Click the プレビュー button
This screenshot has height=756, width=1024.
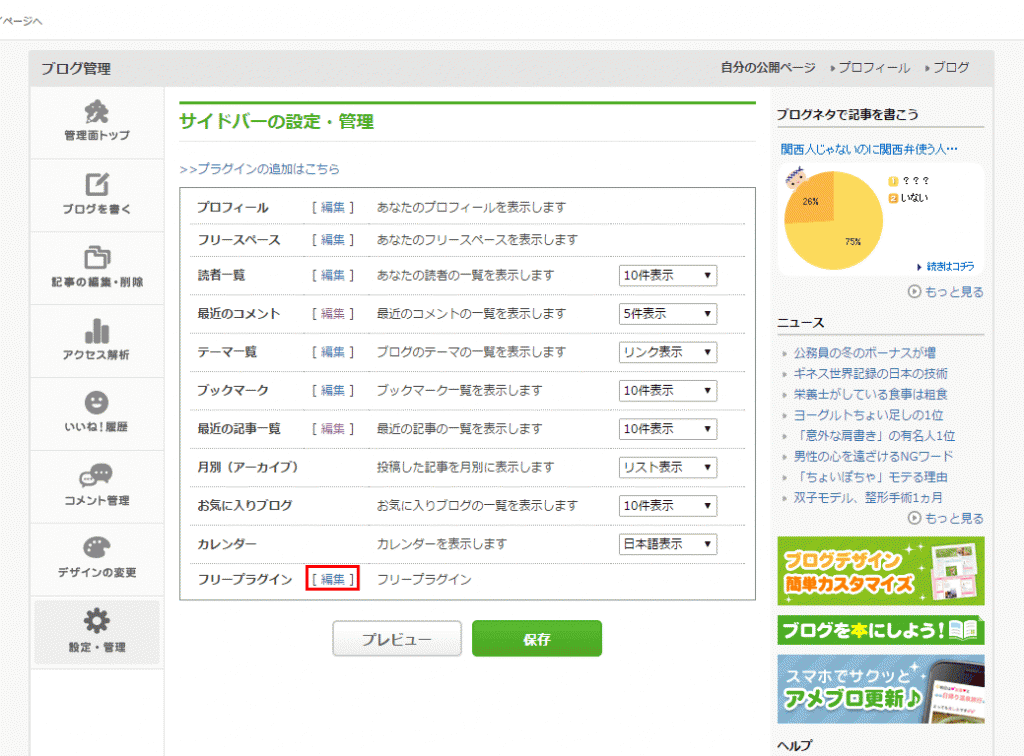(x=397, y=639)
